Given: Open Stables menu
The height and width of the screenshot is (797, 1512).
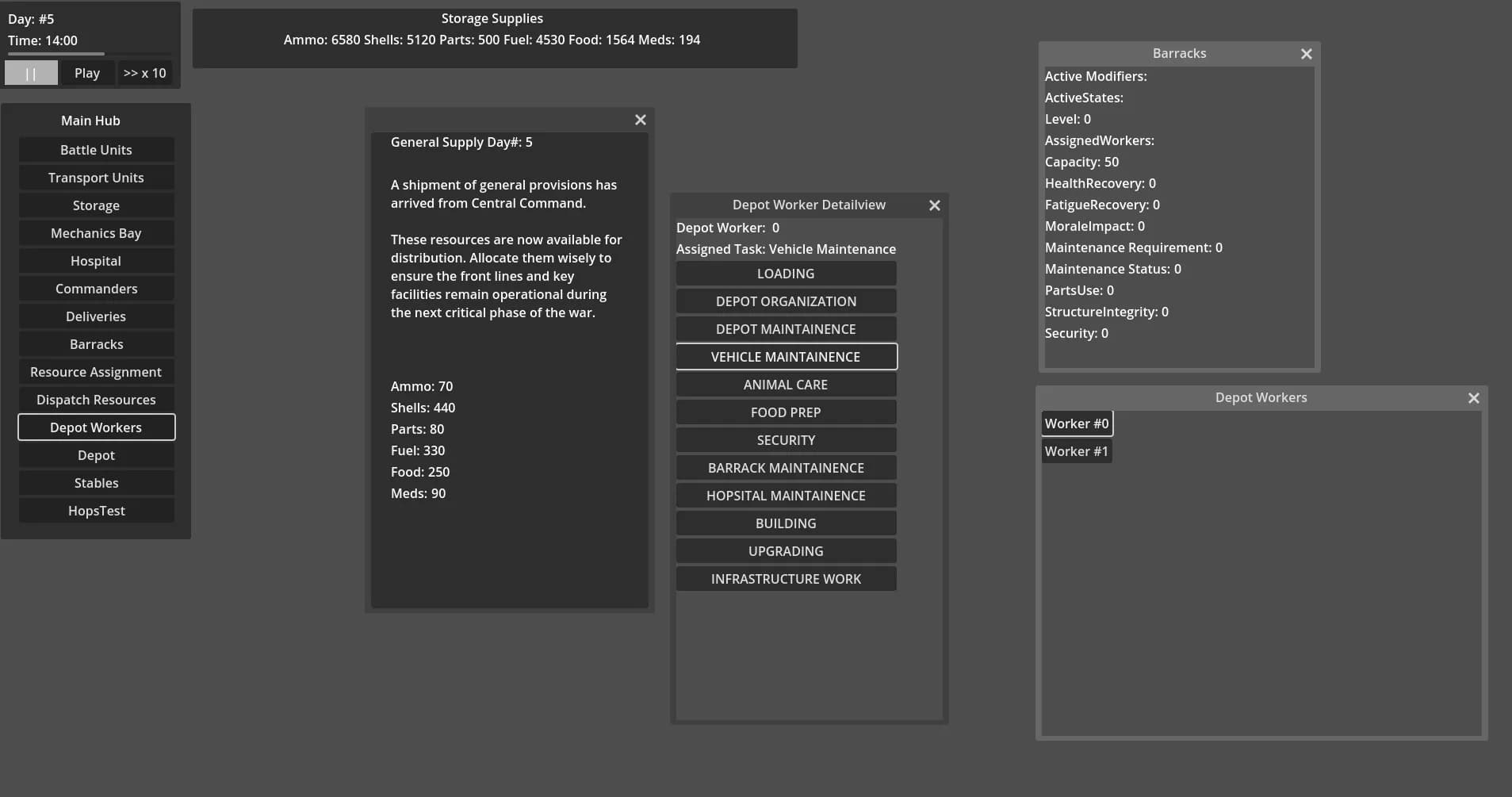Looking at the screenshot, I should click(96, 483).
